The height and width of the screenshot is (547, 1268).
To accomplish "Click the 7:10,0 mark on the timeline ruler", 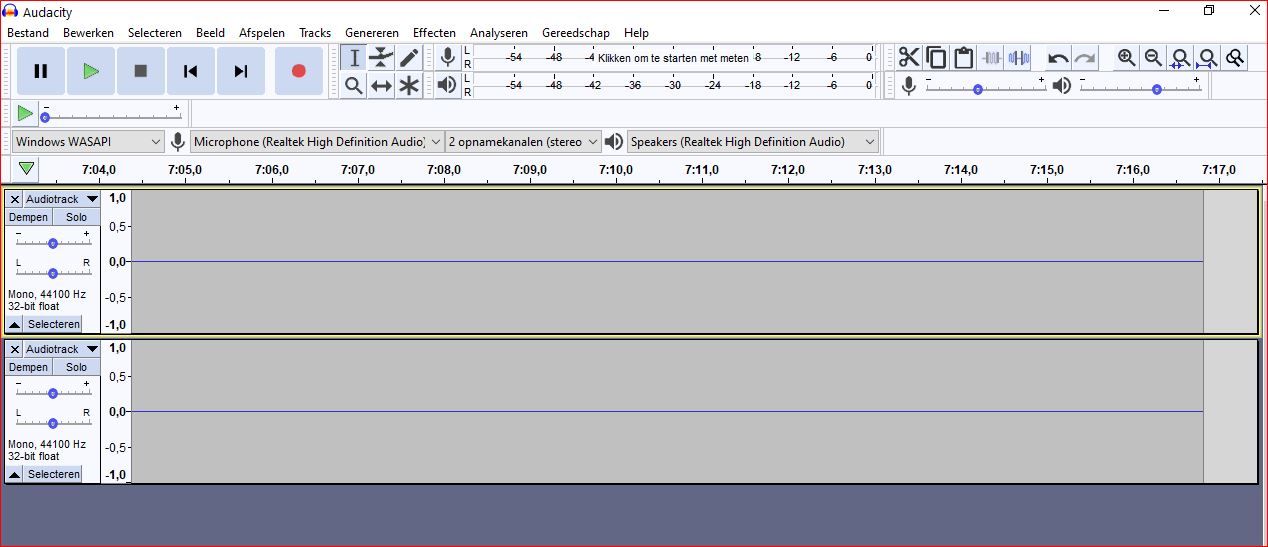I will (x=616, y=170).
